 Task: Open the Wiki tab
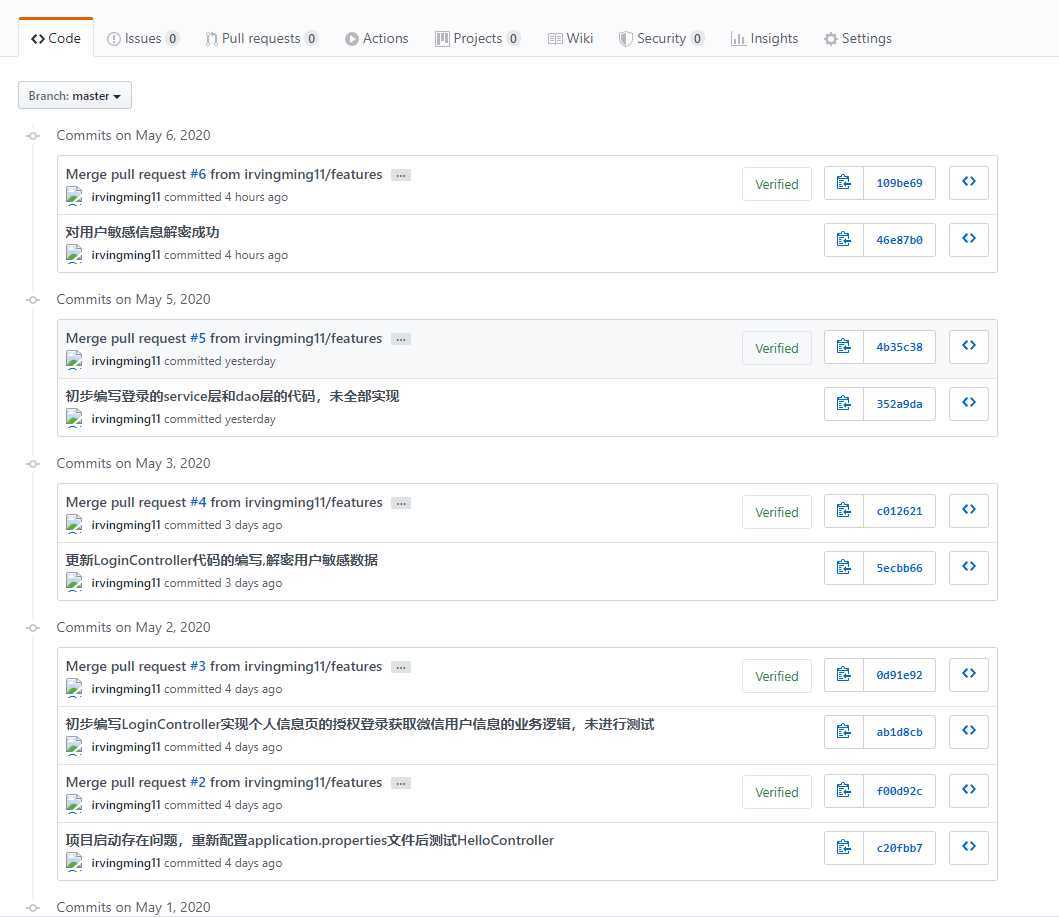pos(571,38)
